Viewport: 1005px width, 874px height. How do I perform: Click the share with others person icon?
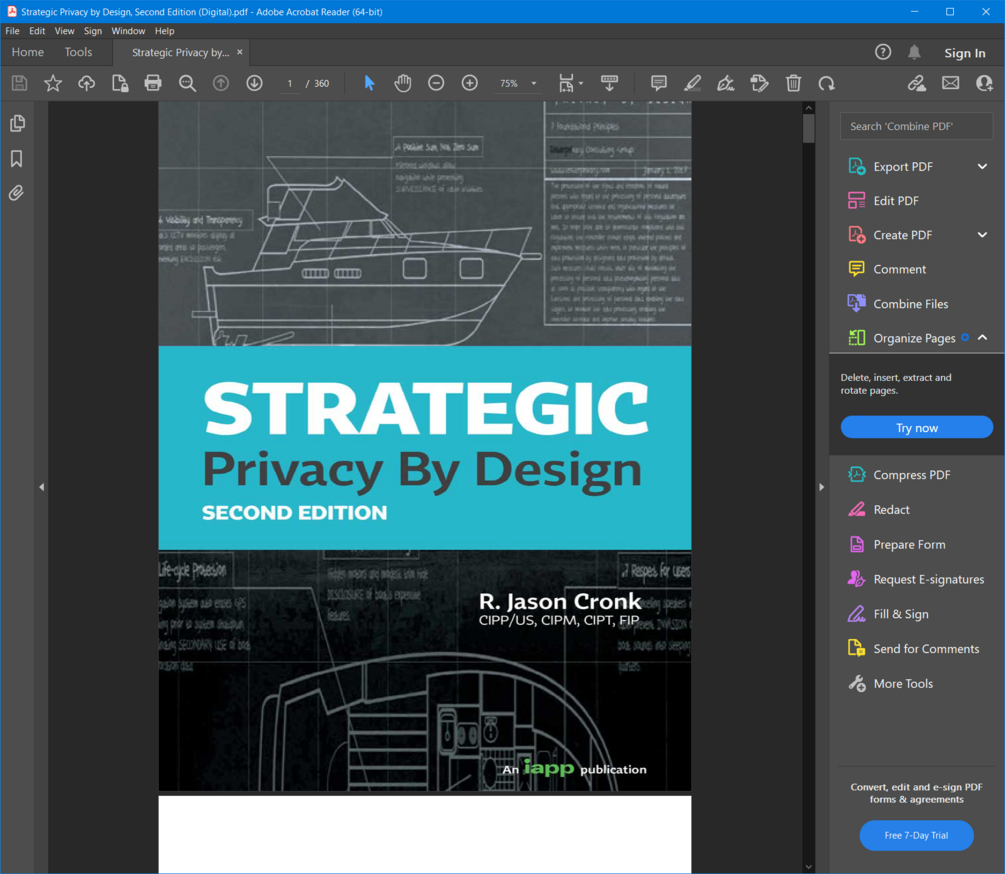pos(984,83)
